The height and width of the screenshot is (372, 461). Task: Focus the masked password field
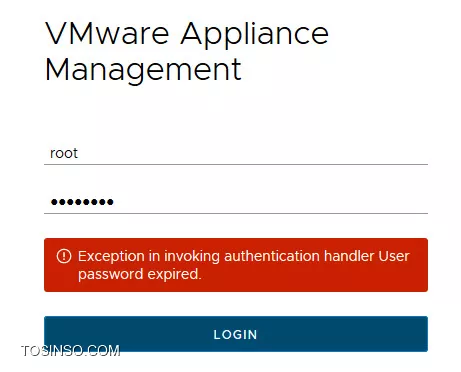tap(236, 202)
